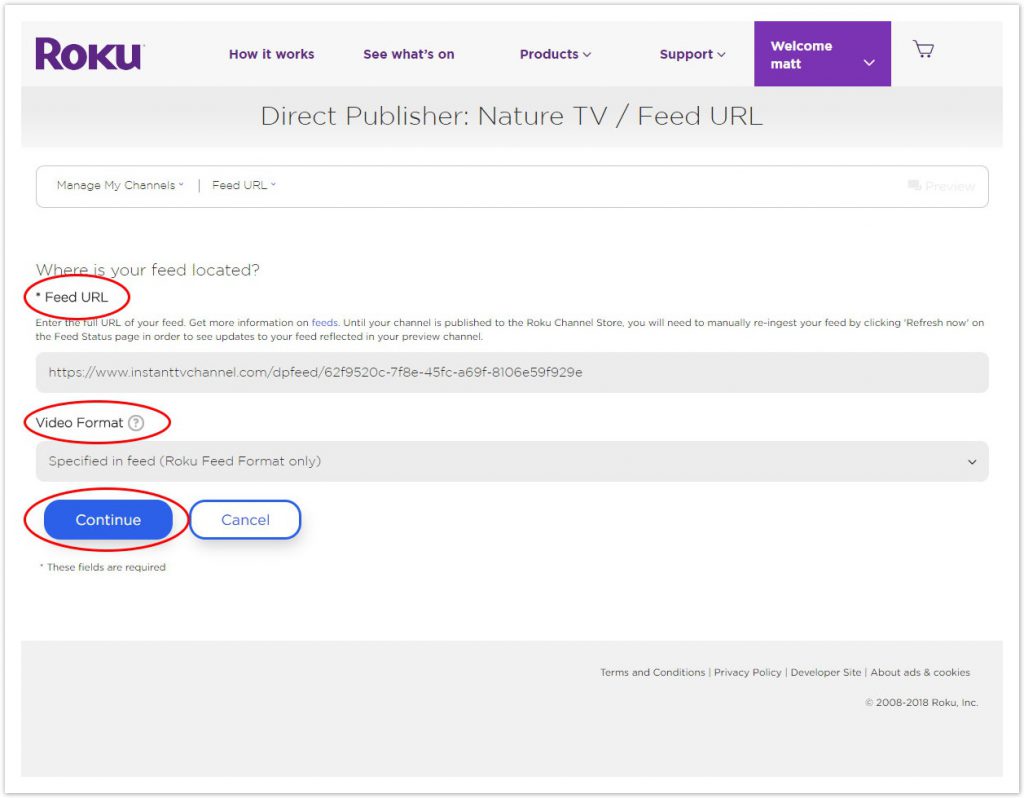Click the page title 'Direct Publisher: Nature TV / Feed URL'
Viewport: 1024px width, 798px height.
pyautogui.click(x=511, y=116)
